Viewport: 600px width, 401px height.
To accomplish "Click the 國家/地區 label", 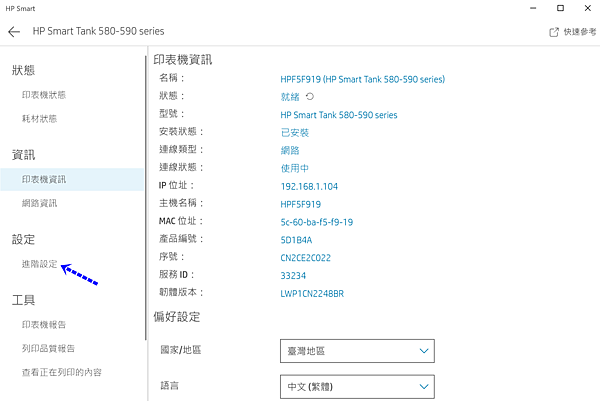I will point(181,350).
